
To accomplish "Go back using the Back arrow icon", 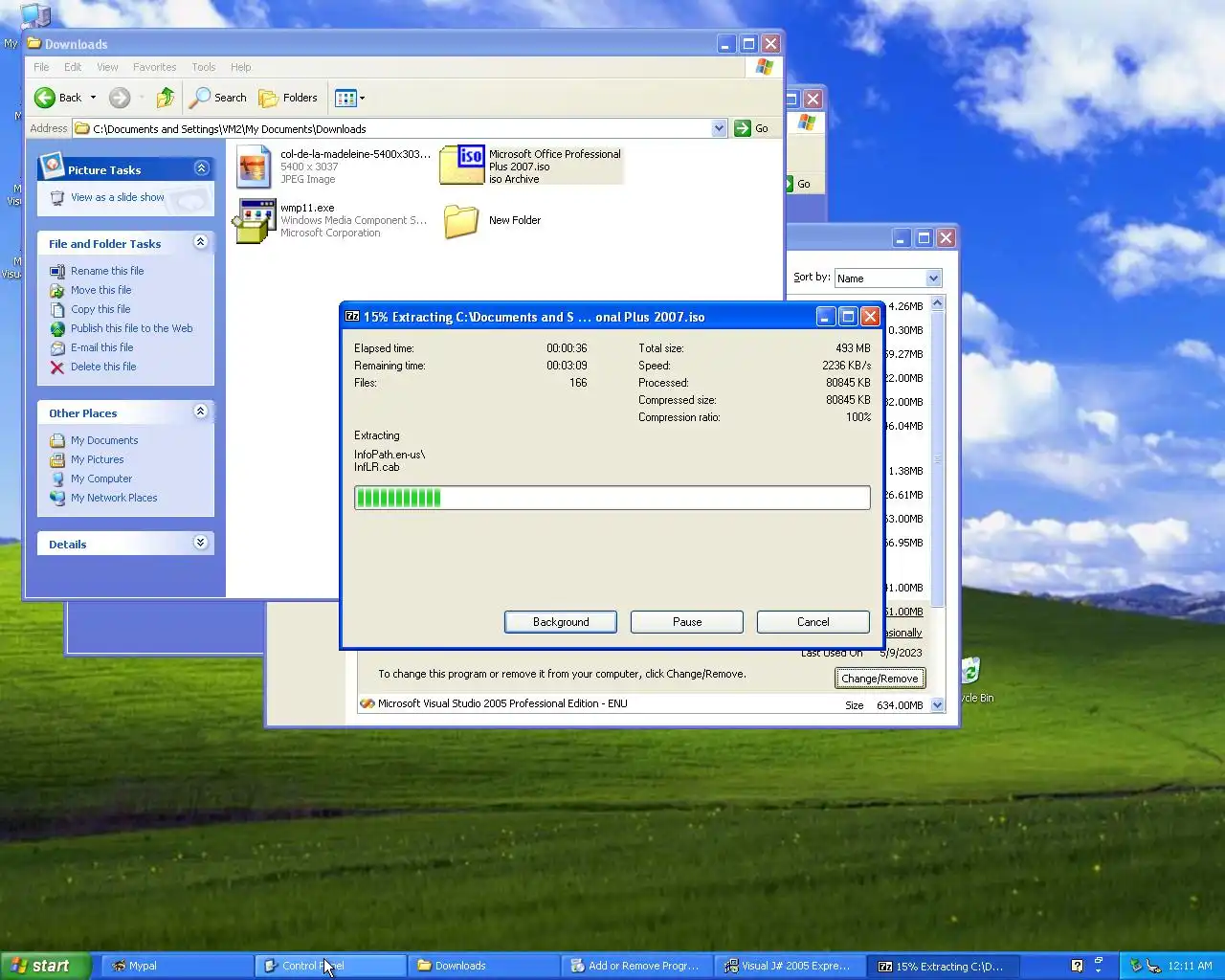I will coord(45,98).
